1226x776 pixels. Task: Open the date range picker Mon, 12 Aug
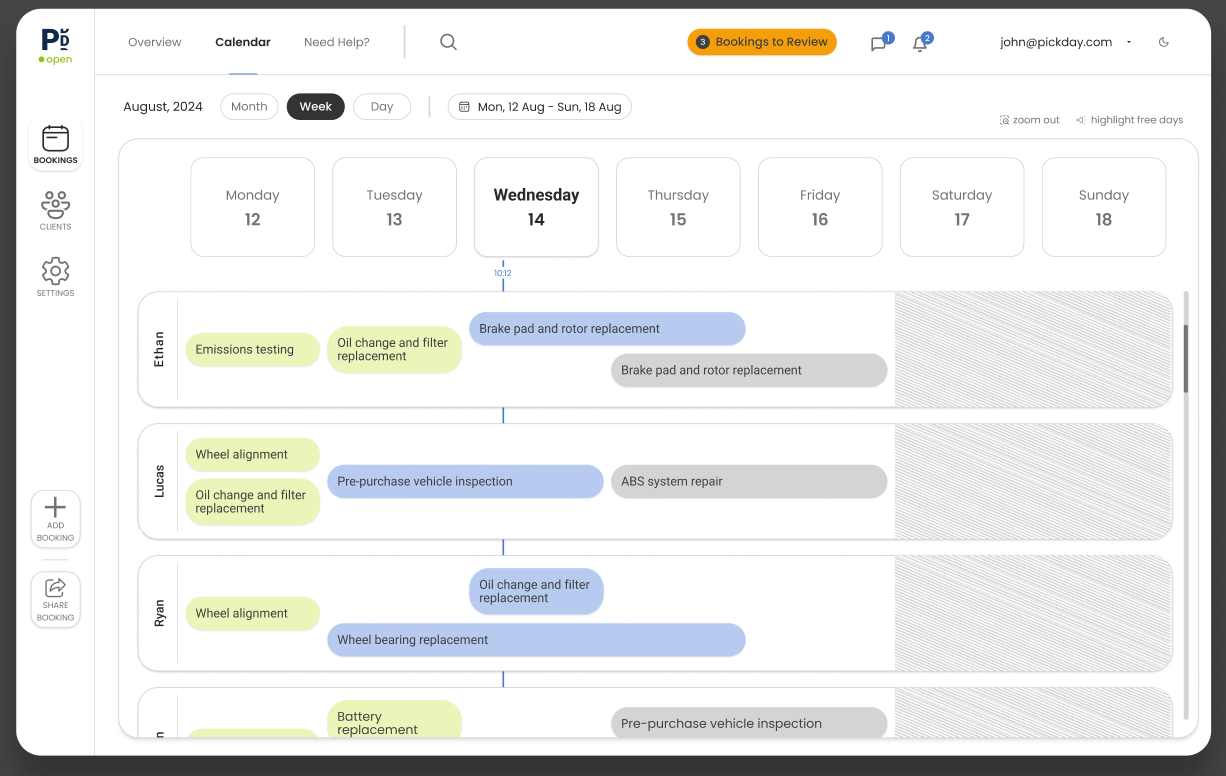540,107
